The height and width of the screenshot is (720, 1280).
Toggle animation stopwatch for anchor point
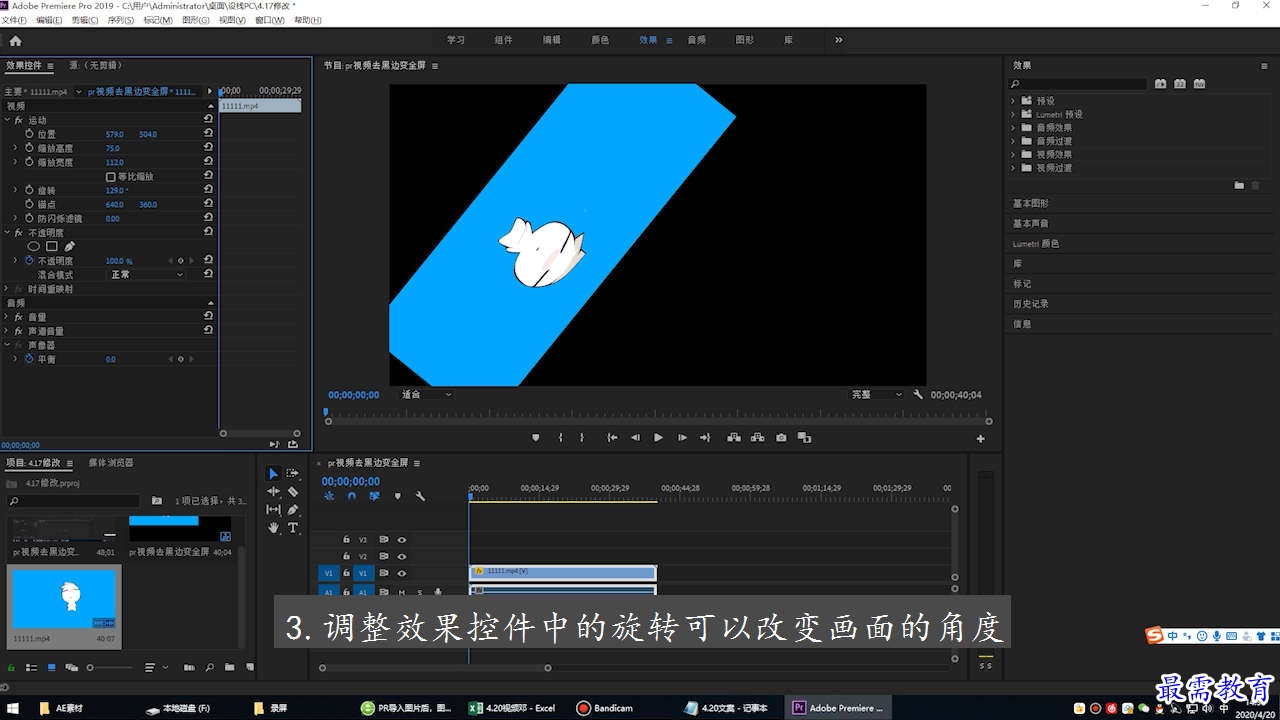(x=29, y=204)
